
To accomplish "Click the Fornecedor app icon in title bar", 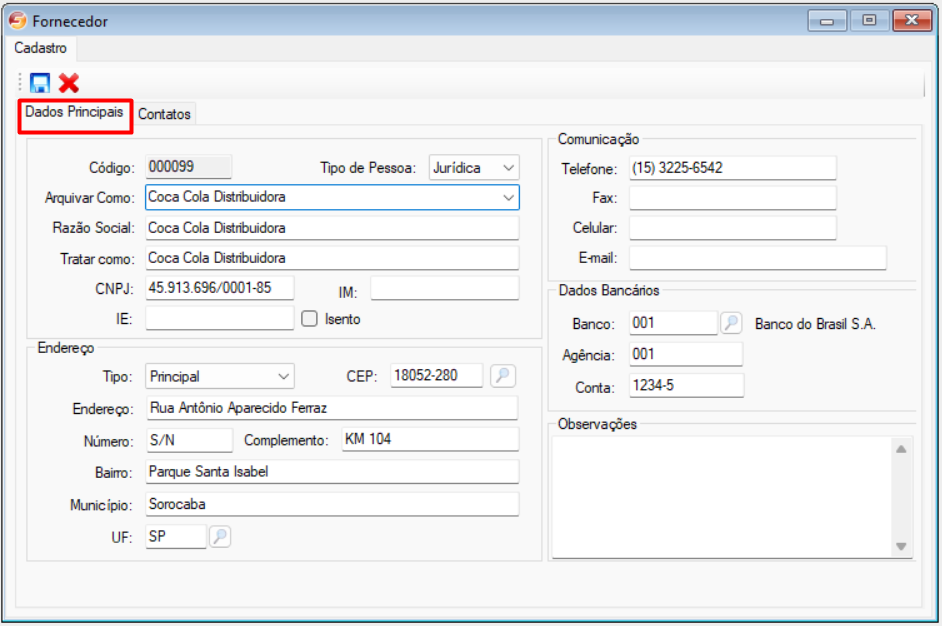I will point(17,20).
